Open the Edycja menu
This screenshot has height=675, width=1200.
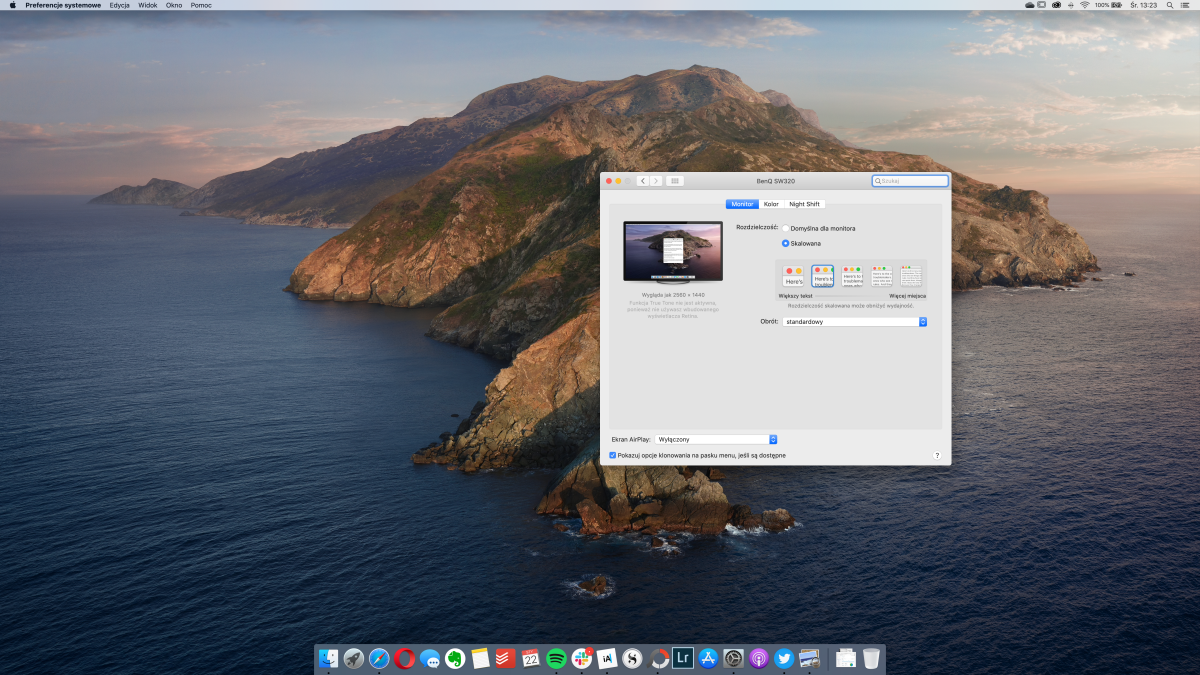click(x=120, y=5)
